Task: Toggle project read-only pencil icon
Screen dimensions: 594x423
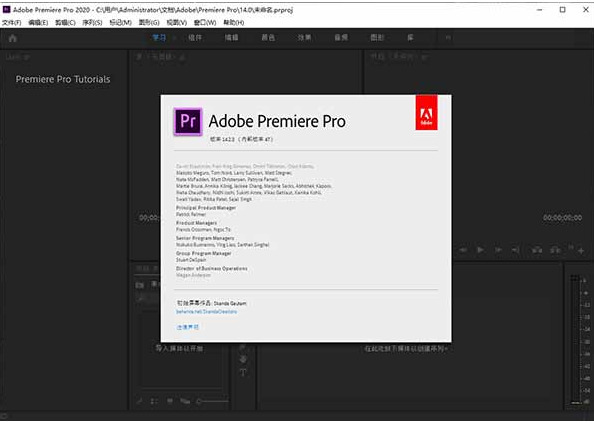Action: pos(139,401)
